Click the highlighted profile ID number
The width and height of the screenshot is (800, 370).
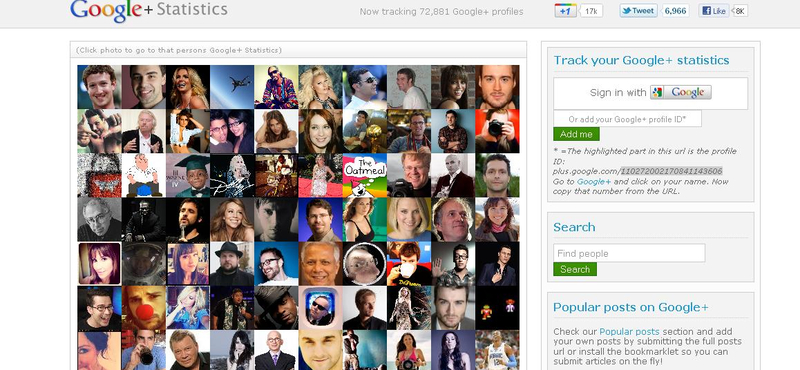(x=671, y=171)
